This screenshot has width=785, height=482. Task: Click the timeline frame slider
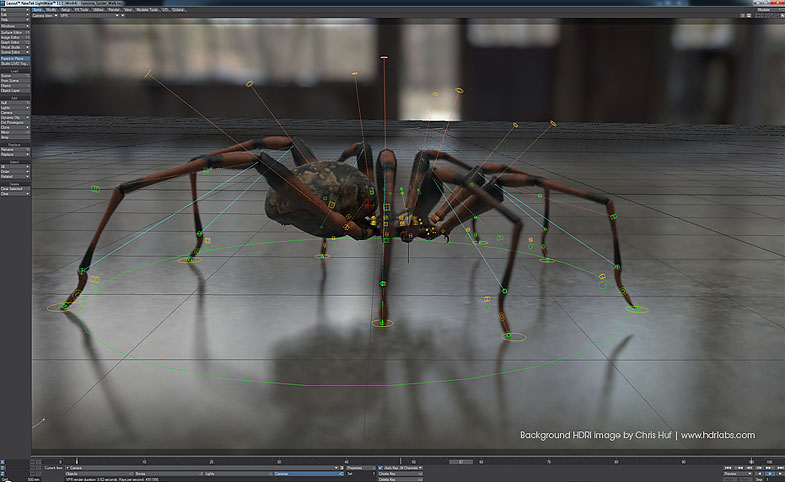tap(462, 461)
